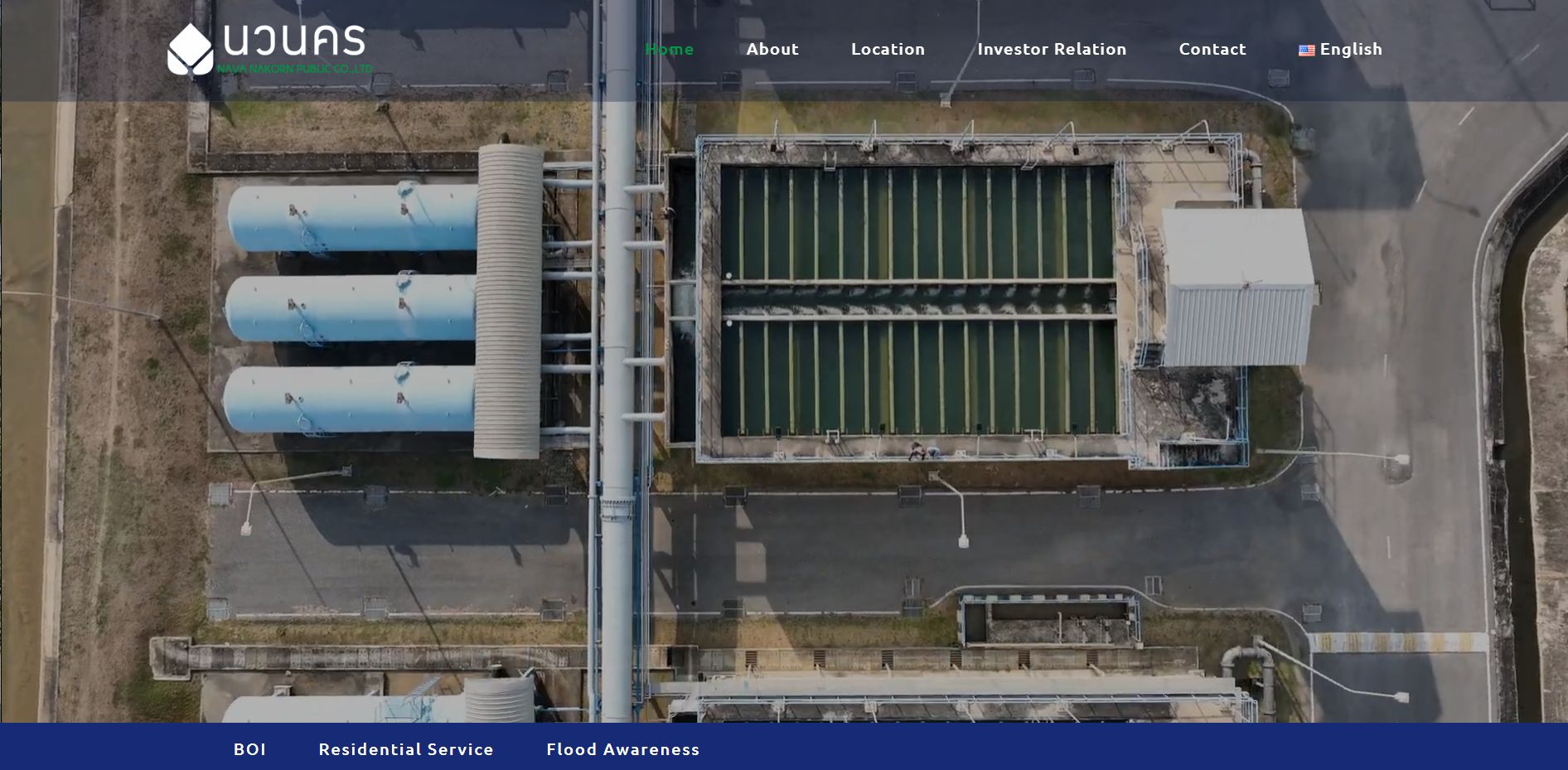Open the Contact page
The height and width of the screenshot is (770, 1568).
[1212, 50]
